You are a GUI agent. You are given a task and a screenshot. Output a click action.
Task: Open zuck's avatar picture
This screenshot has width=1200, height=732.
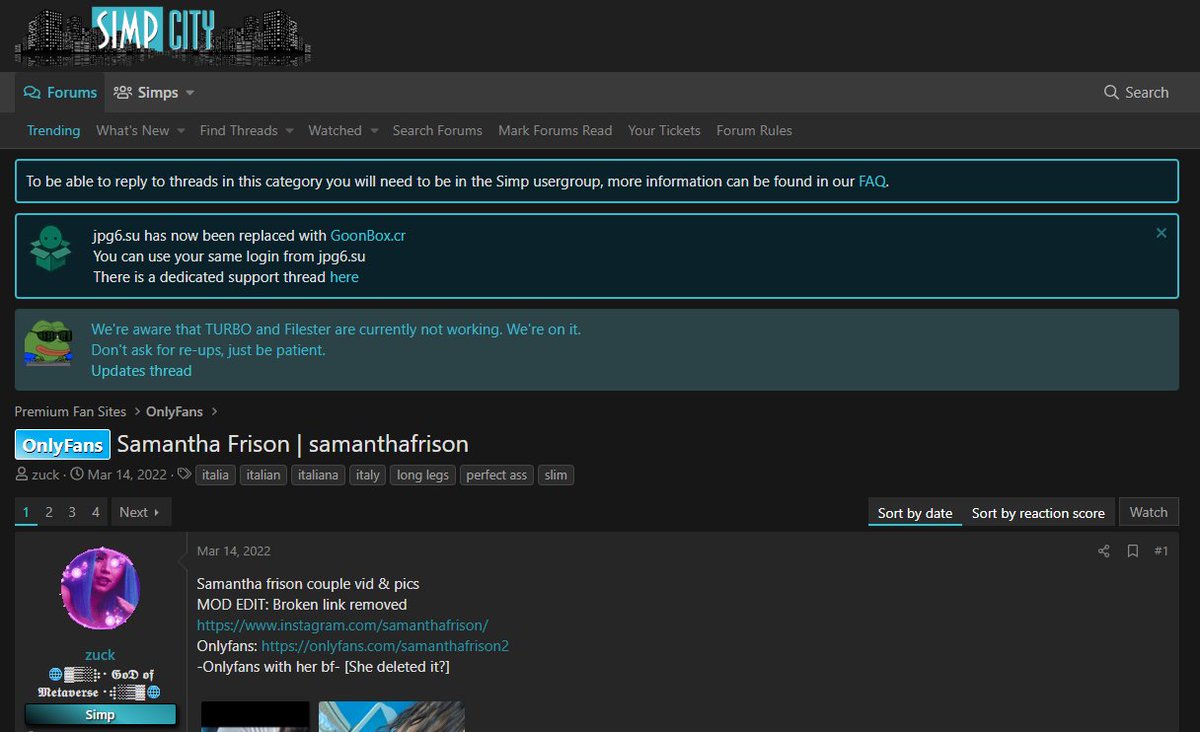100,588
